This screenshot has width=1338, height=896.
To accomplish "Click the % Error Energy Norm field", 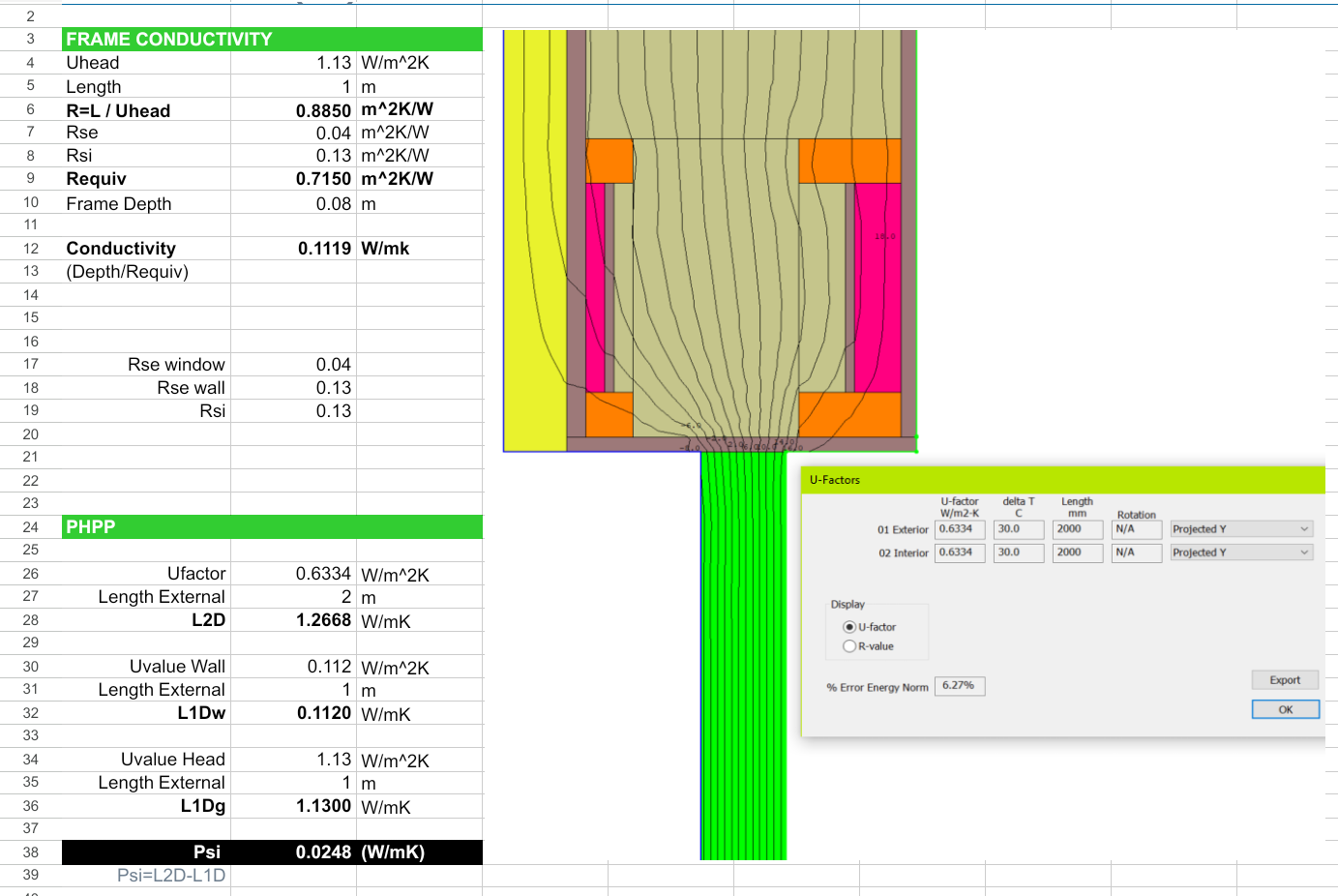I will click(960, 686).
